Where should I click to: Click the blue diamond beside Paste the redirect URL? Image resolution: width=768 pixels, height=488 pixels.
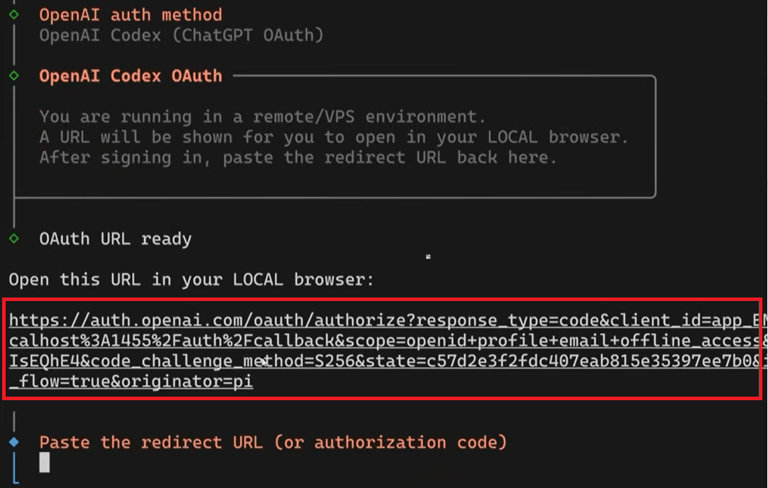(14, 441)
